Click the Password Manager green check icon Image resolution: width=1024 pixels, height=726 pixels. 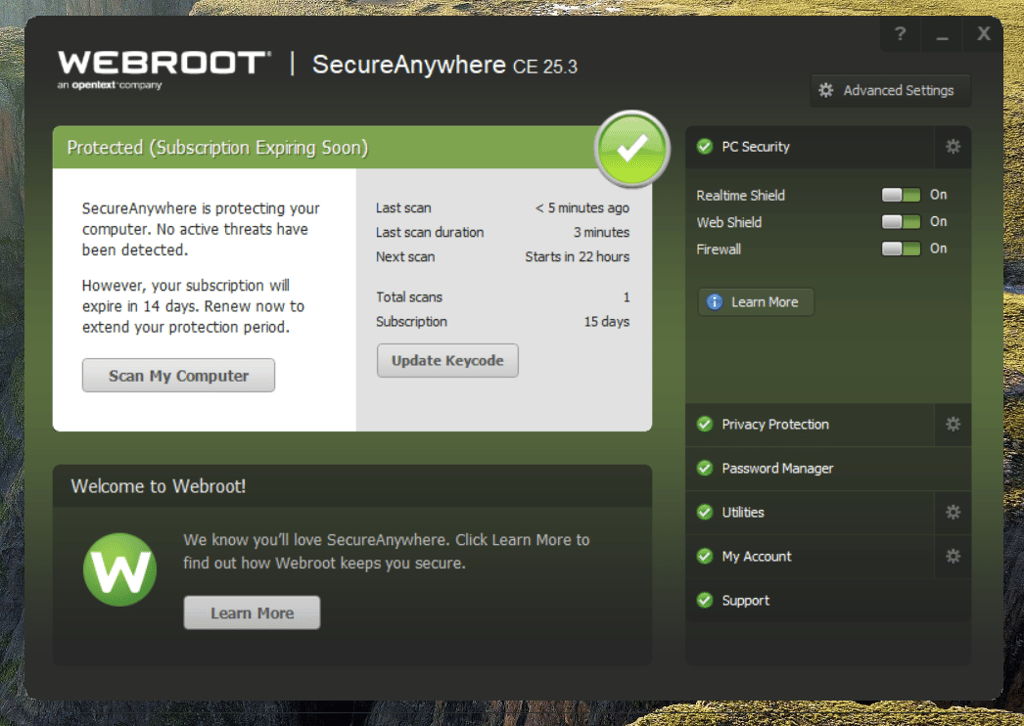pos(705,468)
